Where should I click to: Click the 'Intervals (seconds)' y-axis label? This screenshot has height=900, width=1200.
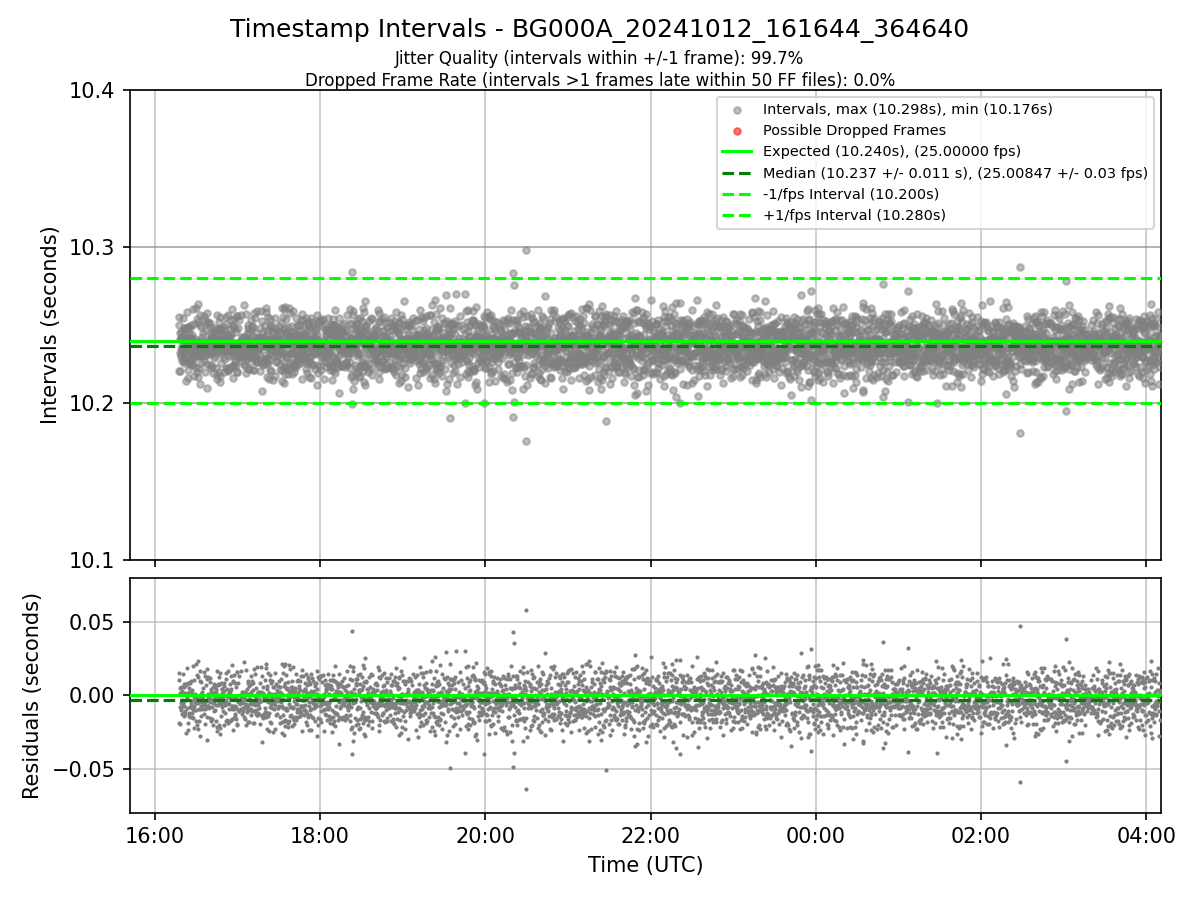point(50,325)
